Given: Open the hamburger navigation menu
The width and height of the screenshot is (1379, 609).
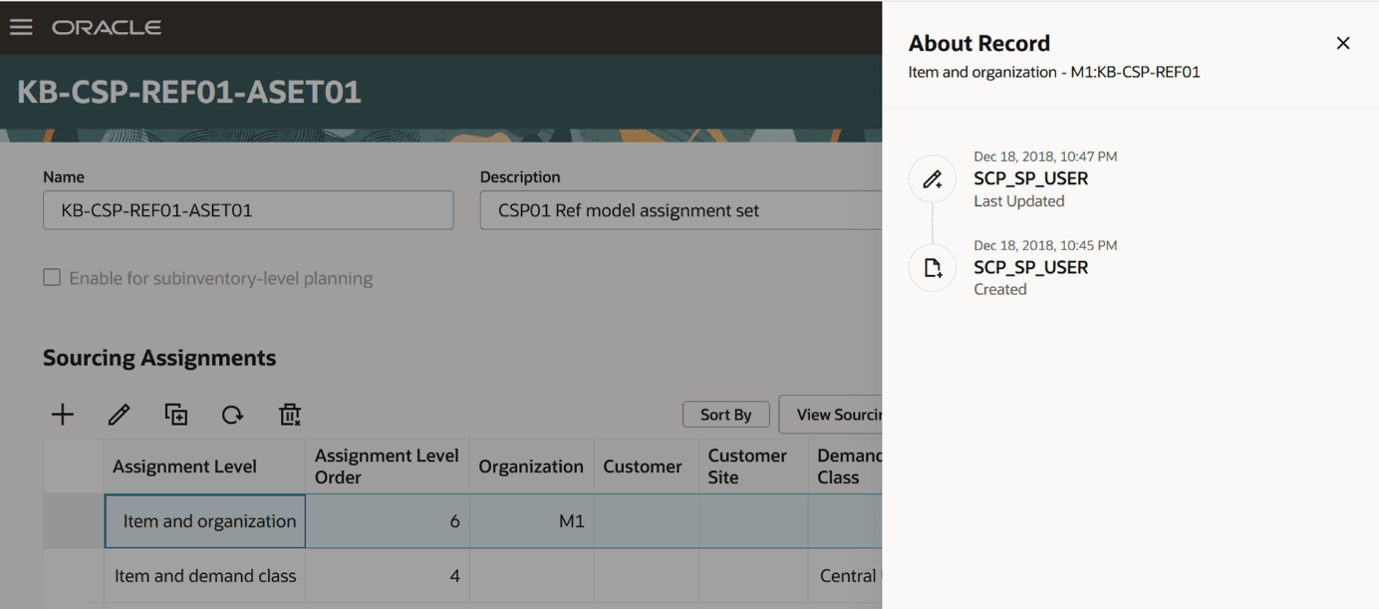Looking at the screenshot, I should (21, 27).
